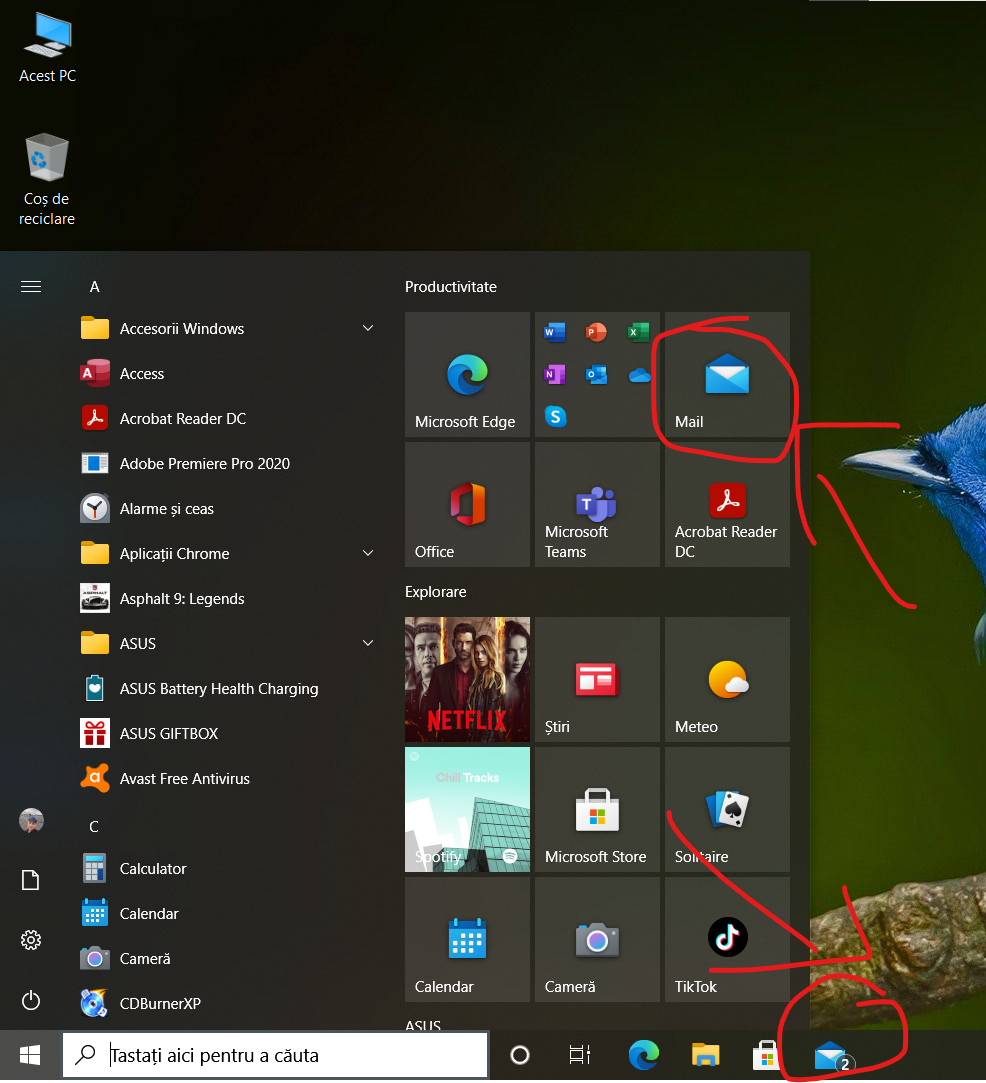Open the Cameră tile
The height and width of the screenshot is (1083, 986).
pyautogui.click(x=597, y=939)
